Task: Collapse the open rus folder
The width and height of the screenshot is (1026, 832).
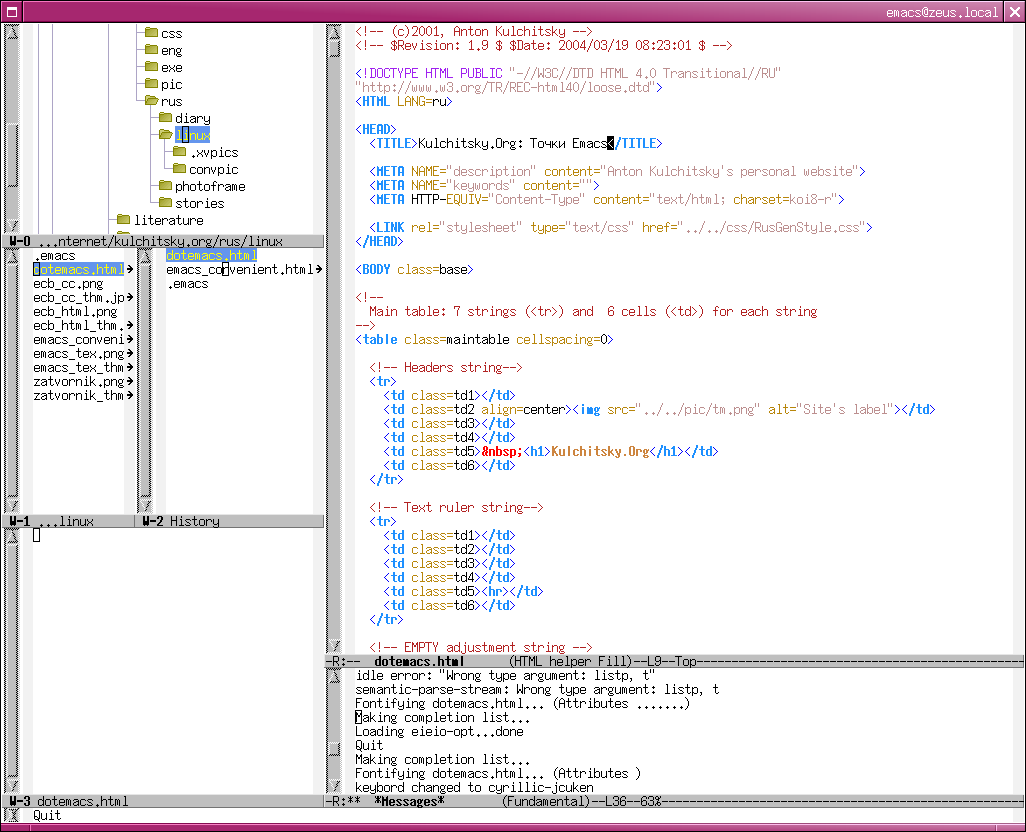Action: pyautogui.click(x=150, y=101)
